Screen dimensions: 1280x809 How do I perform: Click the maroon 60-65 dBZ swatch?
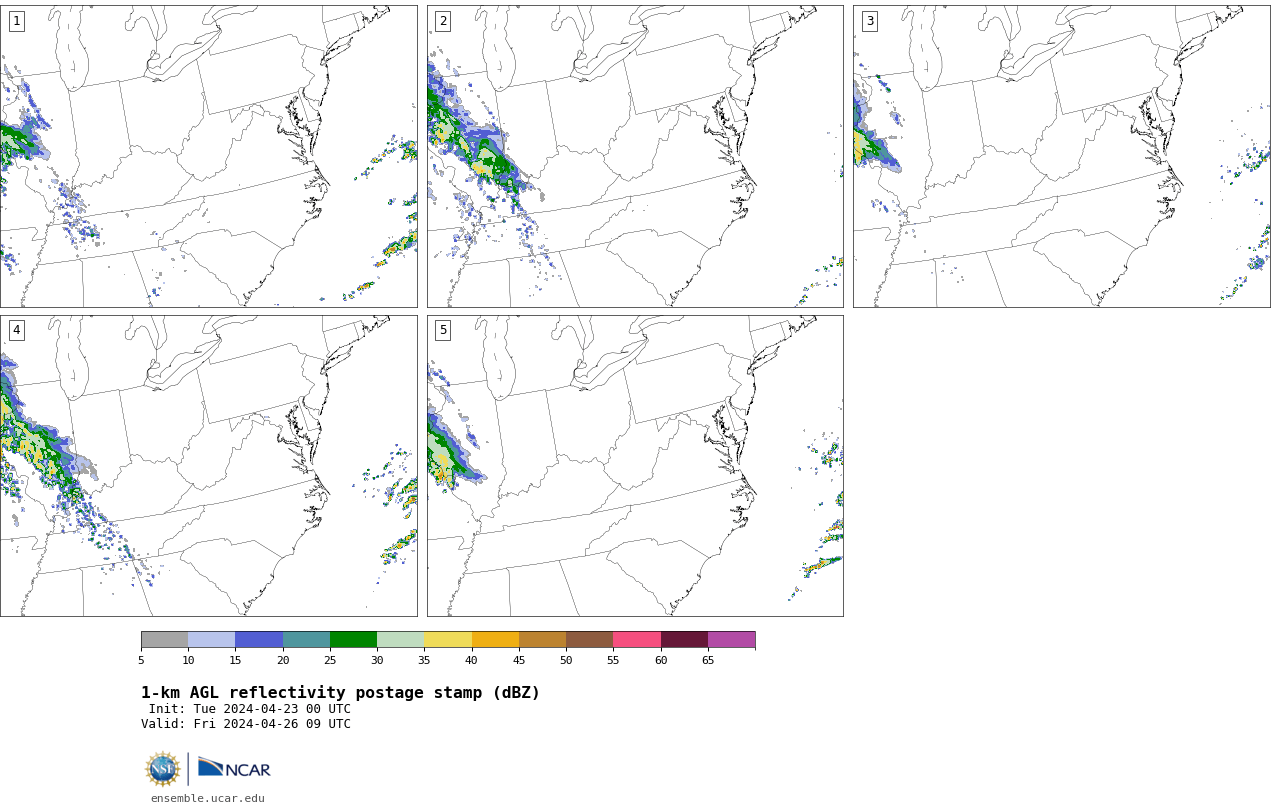pos(684,640)
